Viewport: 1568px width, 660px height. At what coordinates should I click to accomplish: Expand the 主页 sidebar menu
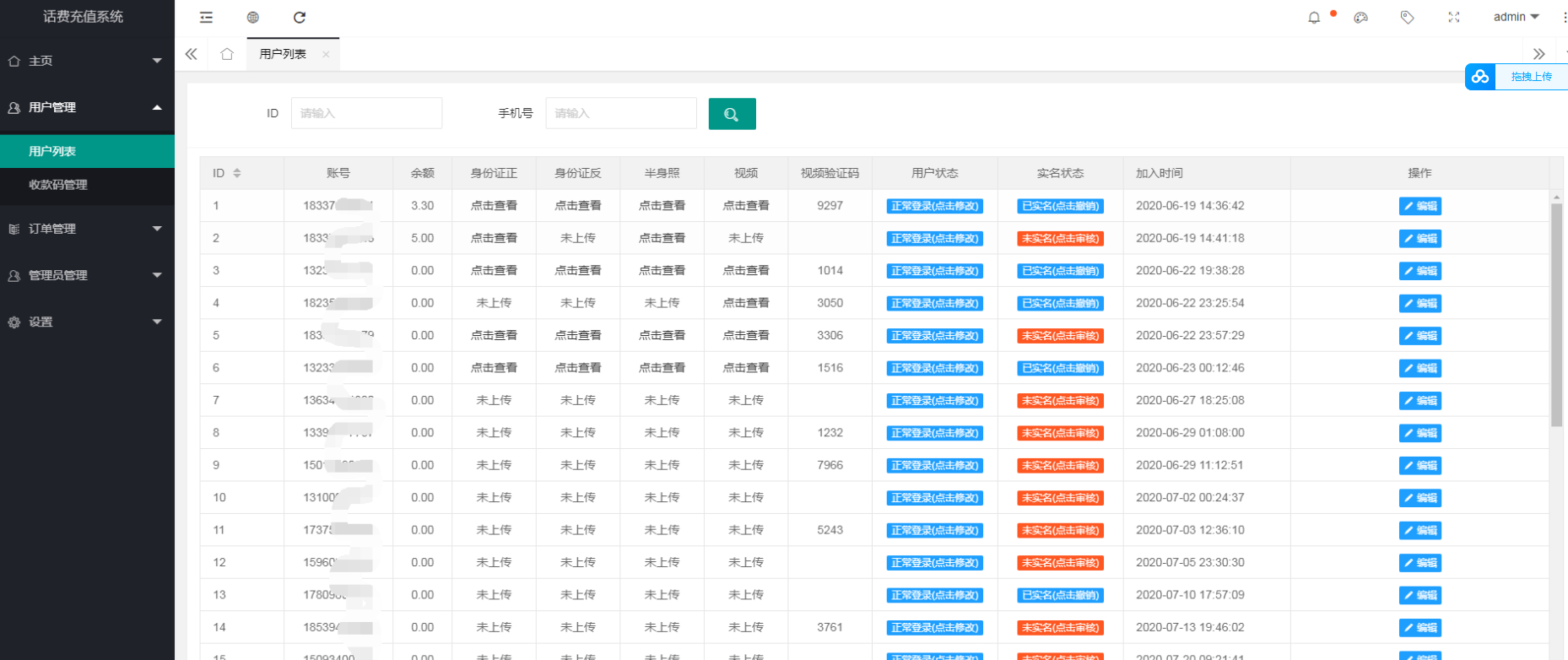point(87,61)
